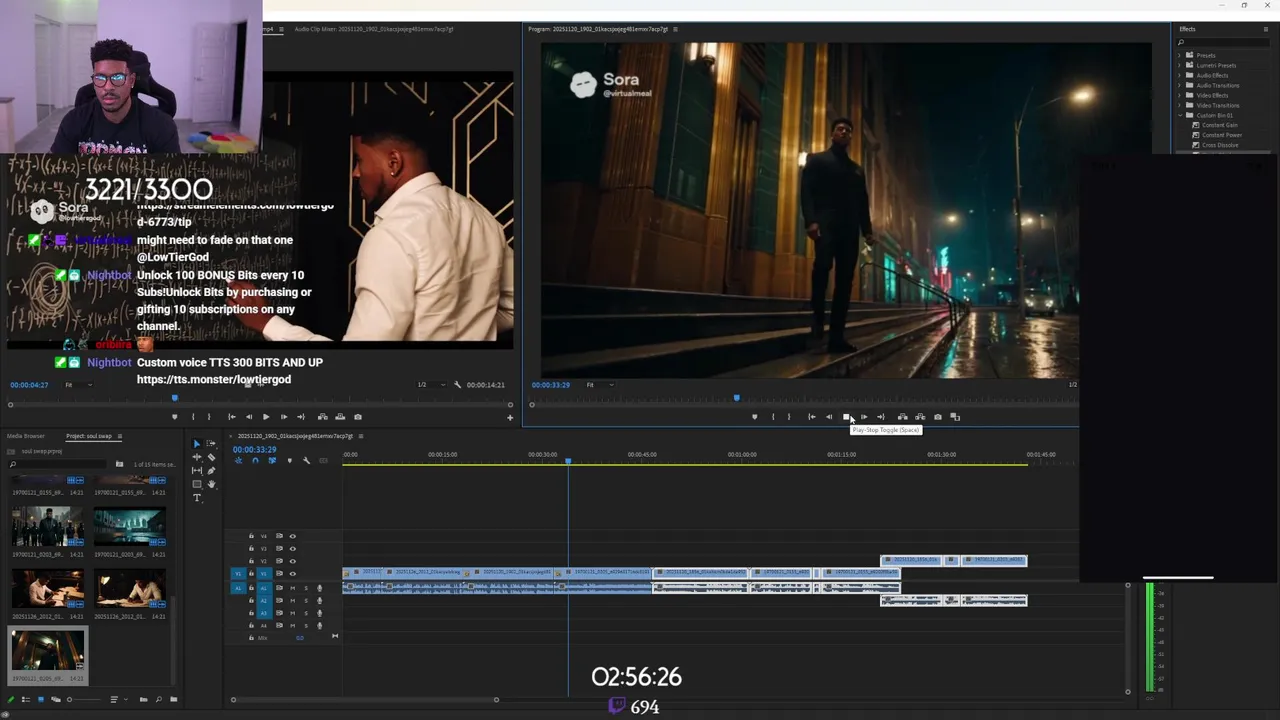Hide video track V4 with eye icon

click(292, 536)
